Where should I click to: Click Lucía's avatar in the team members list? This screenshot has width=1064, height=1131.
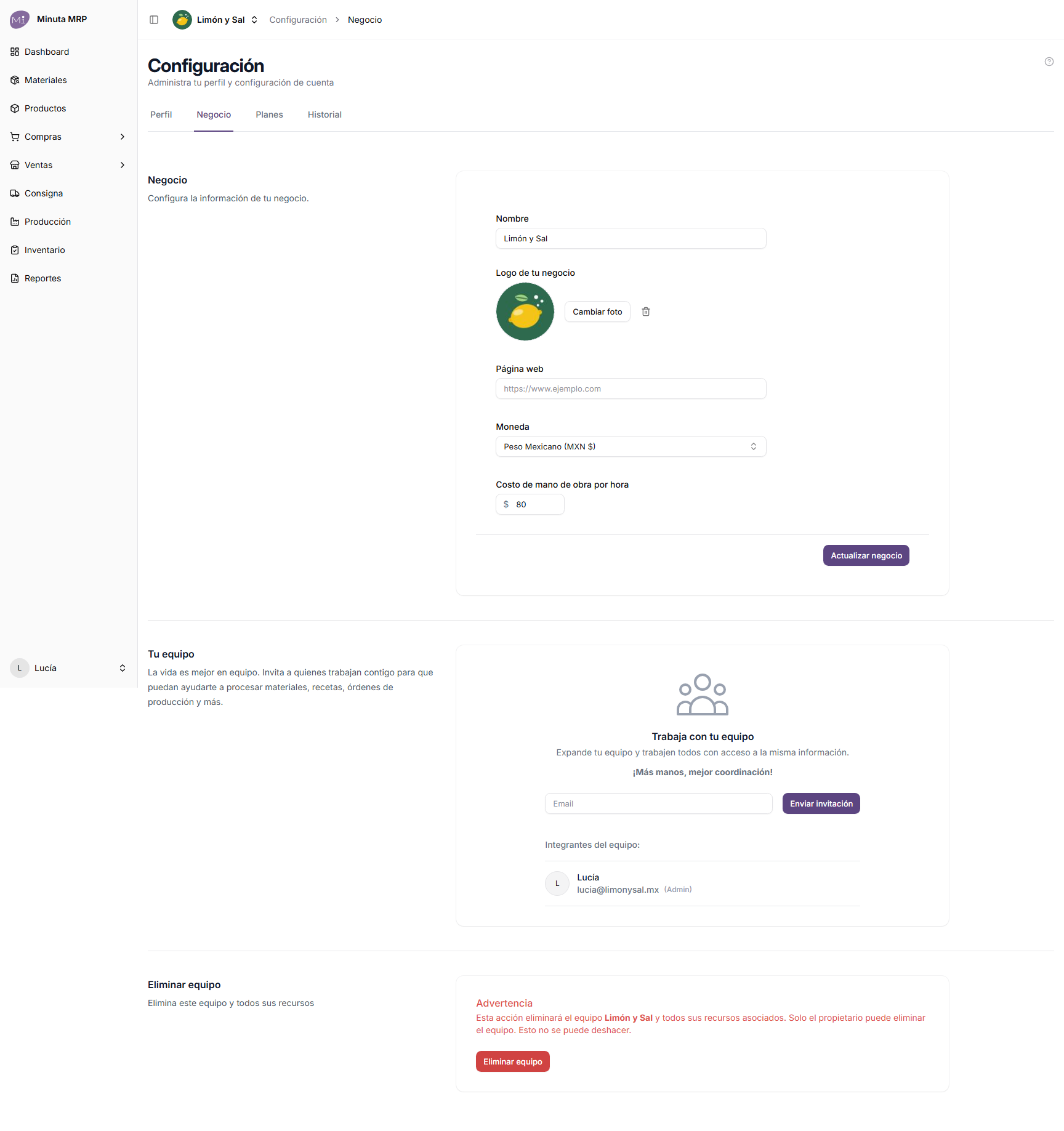(x=557, y=883)
